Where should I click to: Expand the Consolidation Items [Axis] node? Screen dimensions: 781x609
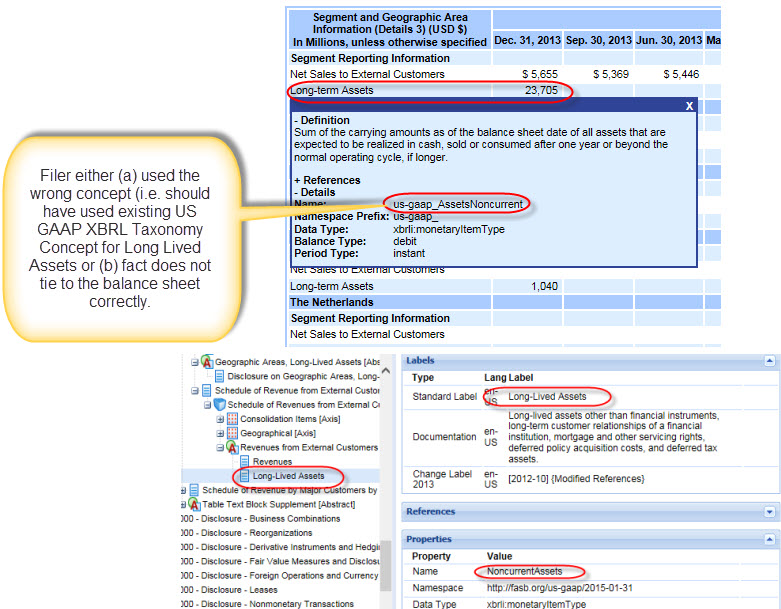coord(220,419)
